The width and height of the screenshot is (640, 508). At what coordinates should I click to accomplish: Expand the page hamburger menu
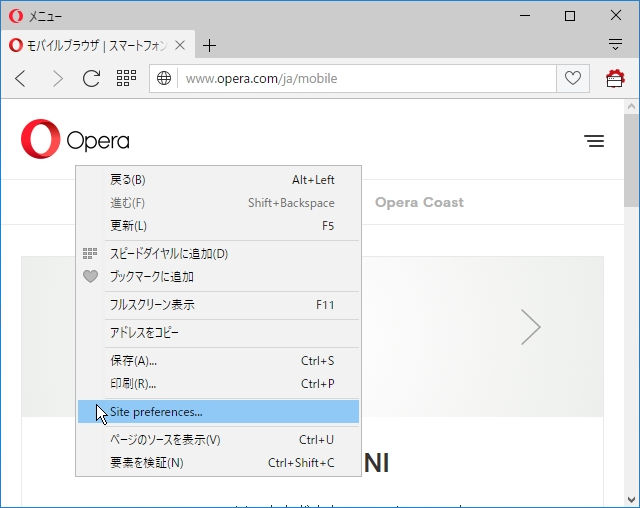(x=594, y=141)
